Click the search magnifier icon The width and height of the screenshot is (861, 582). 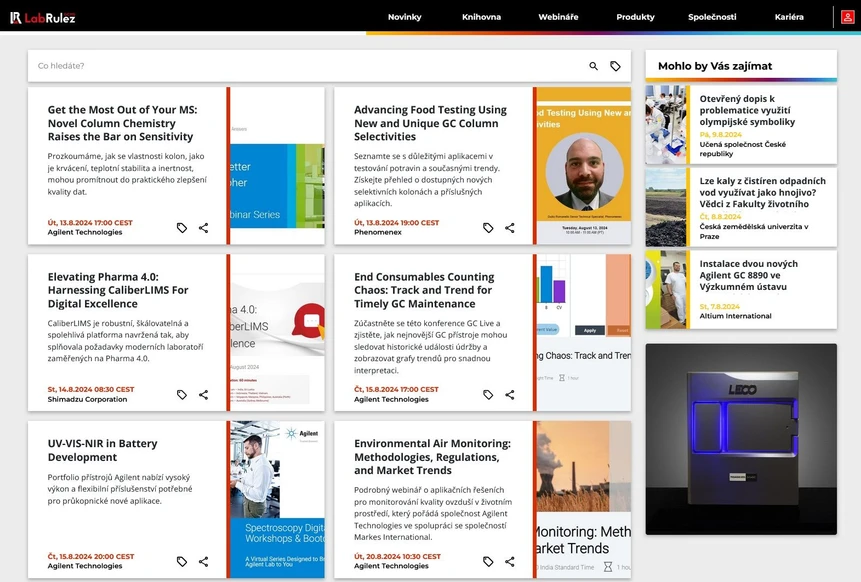coord(593,66)
